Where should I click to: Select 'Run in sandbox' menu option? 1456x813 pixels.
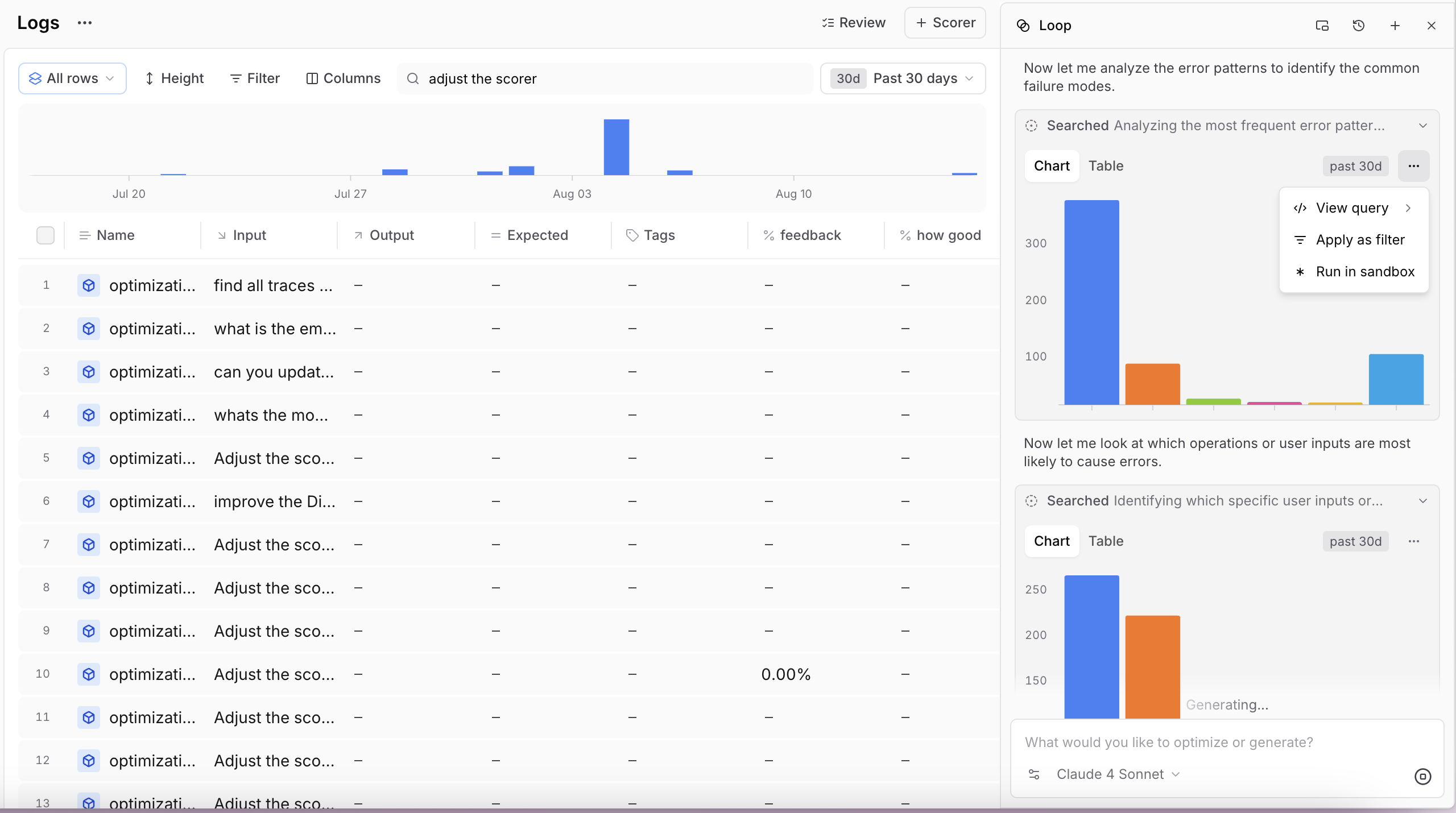coord(1365,271)
